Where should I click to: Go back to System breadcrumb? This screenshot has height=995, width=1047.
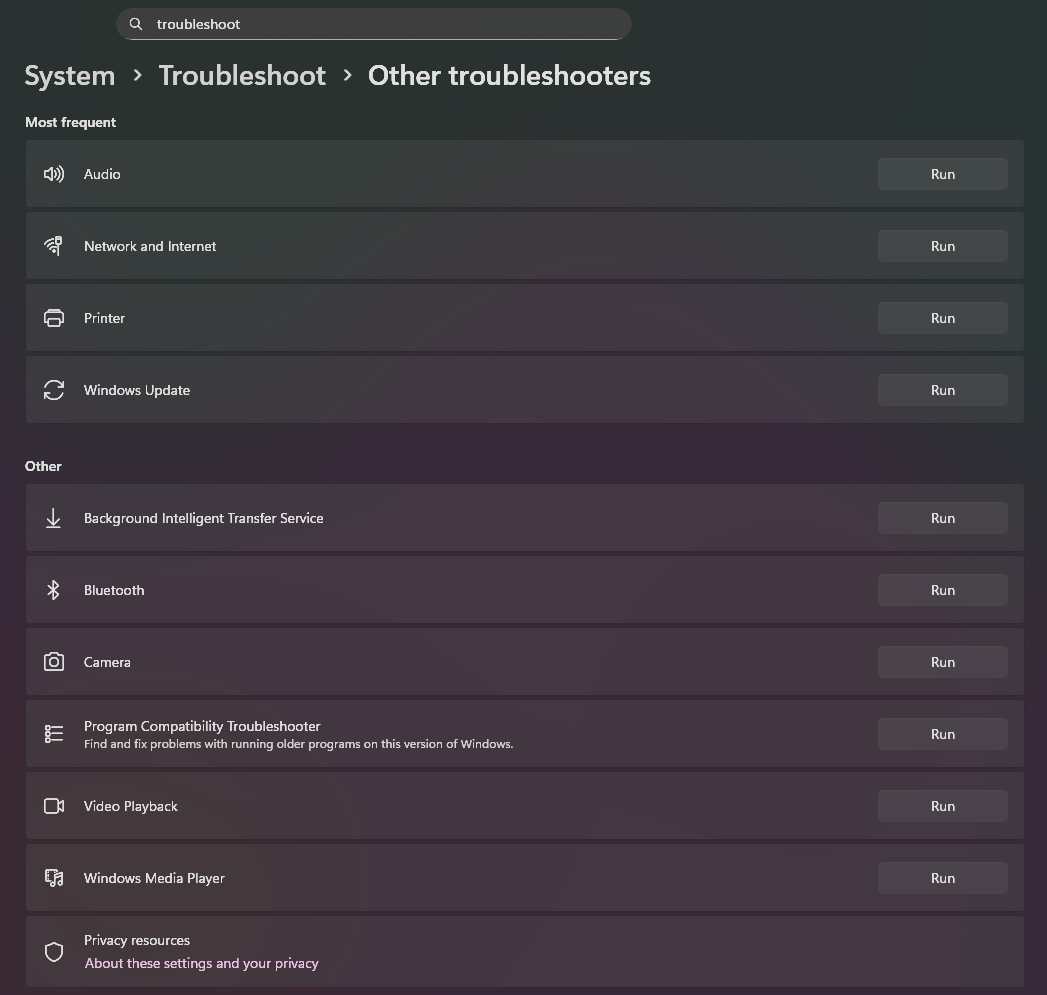(69, 76)
